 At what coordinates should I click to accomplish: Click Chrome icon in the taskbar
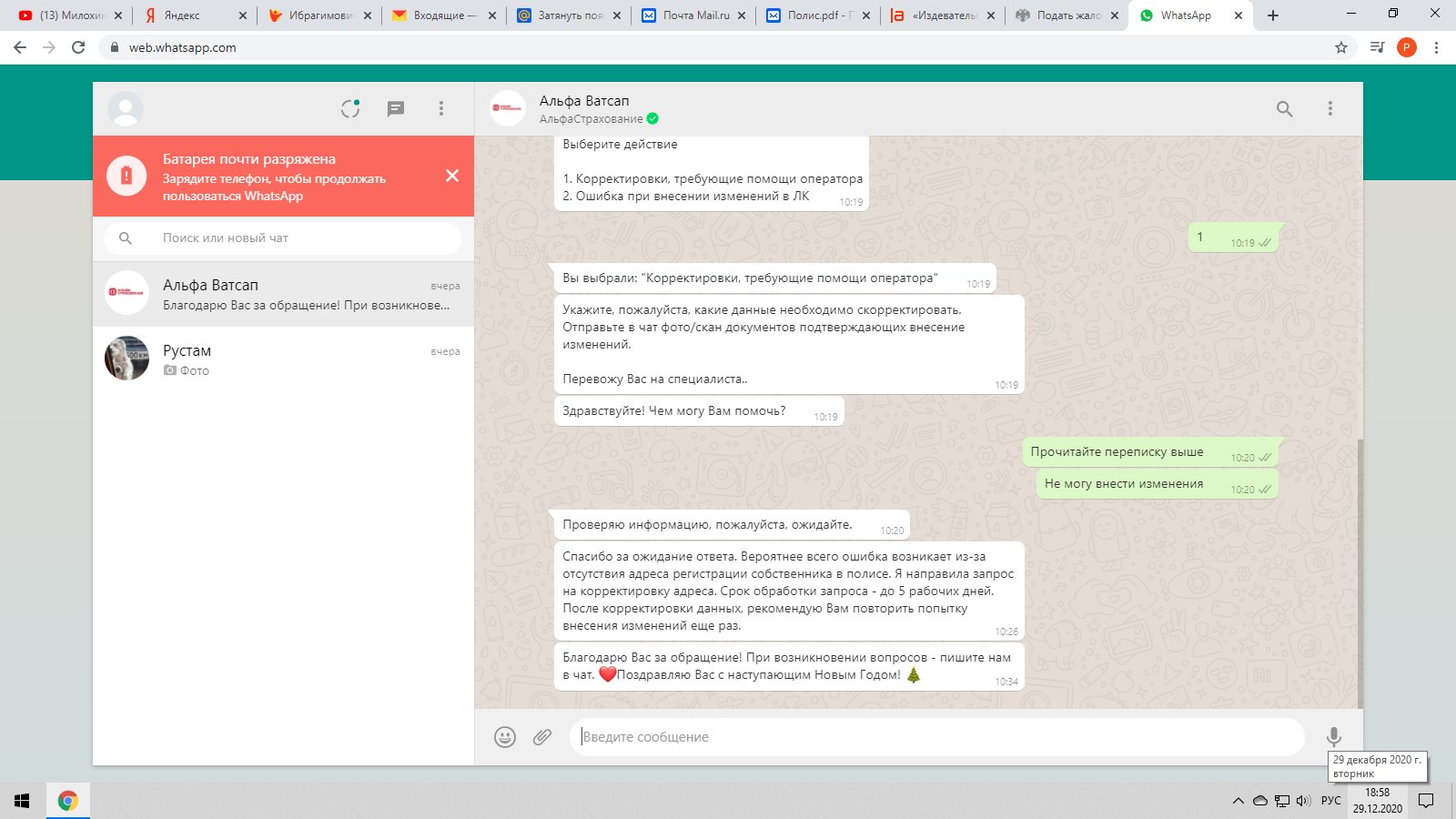coord(67,801)
